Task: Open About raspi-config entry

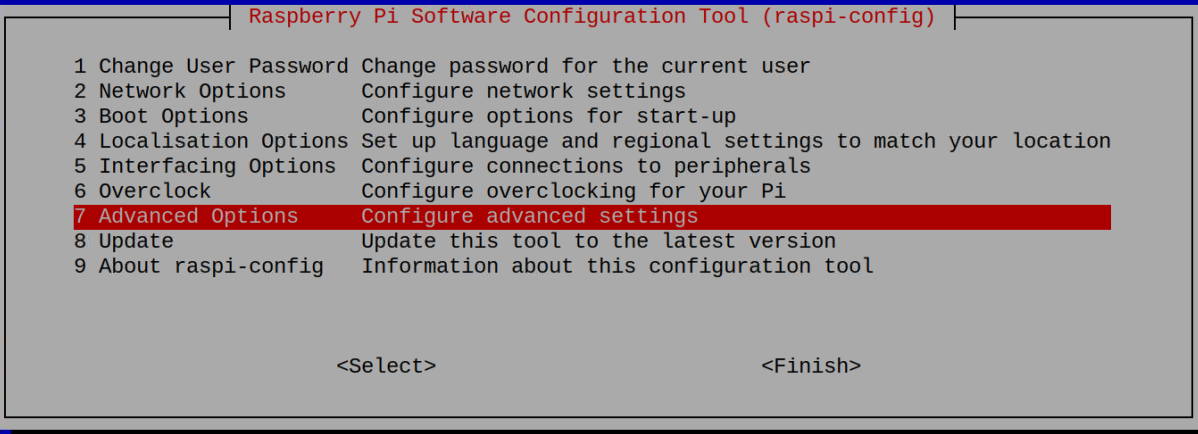Action: pos(198,266)
